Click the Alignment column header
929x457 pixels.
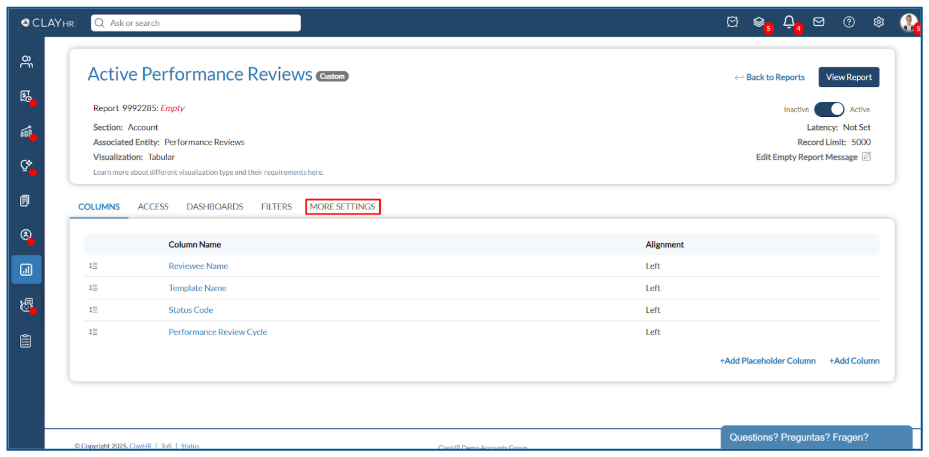point(665,244)
